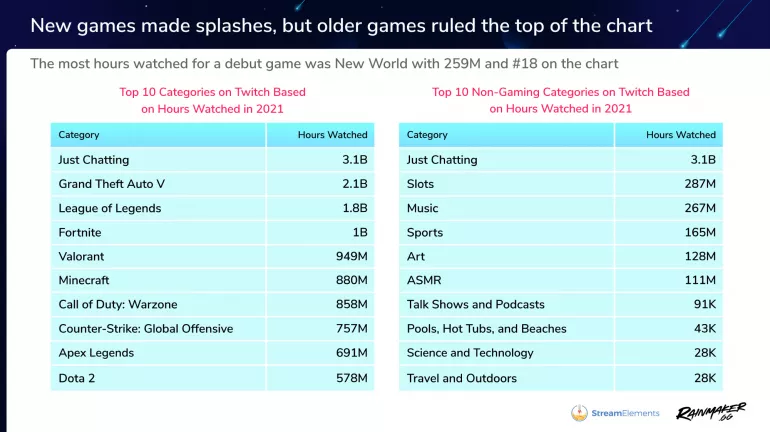Click Talk Shows and Podcasts entry
The image size is (770, 432).
pos(475,304)
